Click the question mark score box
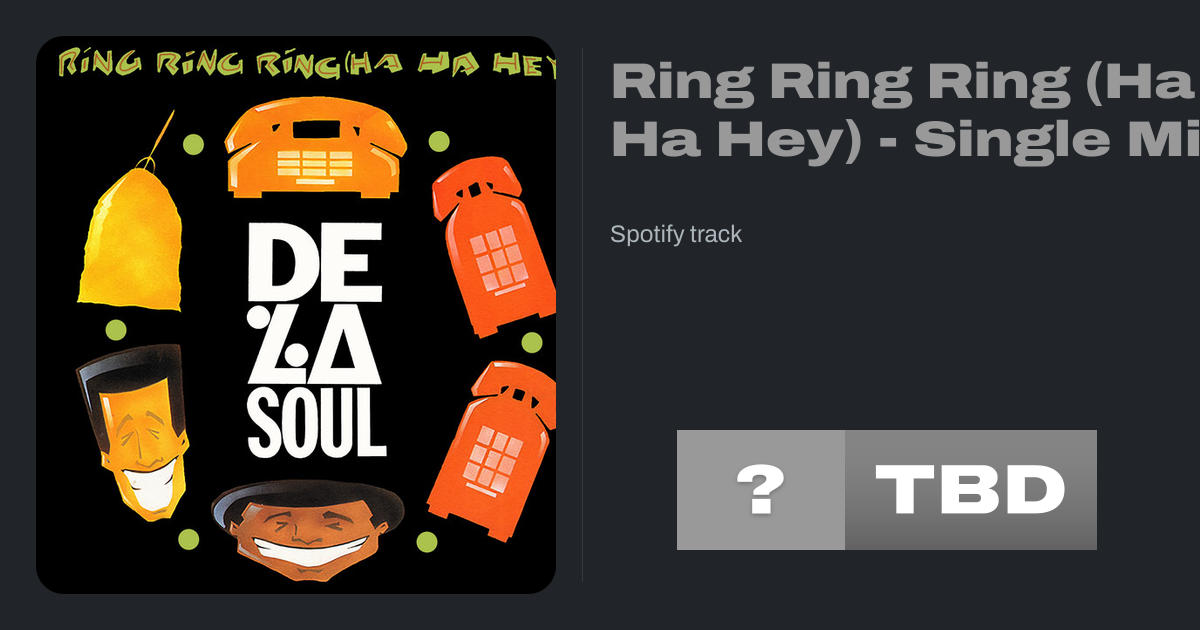This screenshot has height=630, width=1200. tap(760, 490)
